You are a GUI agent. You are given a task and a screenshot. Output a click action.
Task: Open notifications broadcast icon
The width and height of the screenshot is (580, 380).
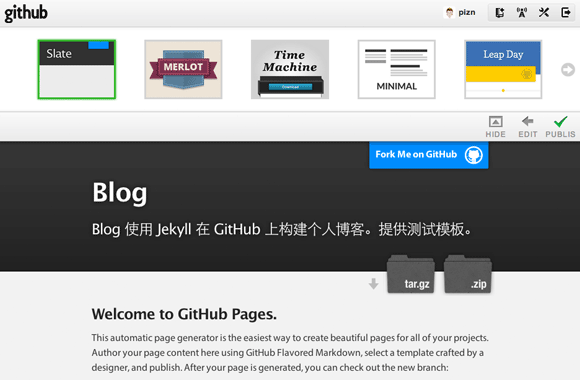point(522,13)
